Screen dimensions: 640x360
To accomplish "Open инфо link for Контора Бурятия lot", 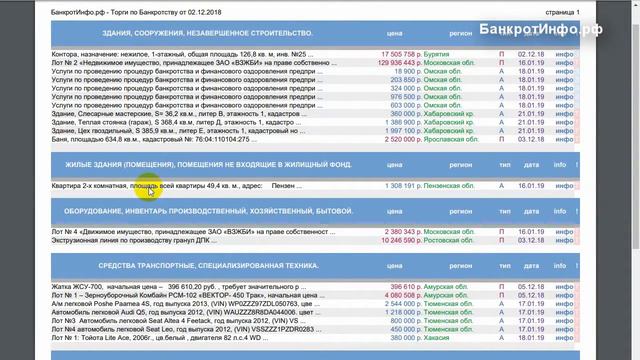I will (x=564, y=54).
